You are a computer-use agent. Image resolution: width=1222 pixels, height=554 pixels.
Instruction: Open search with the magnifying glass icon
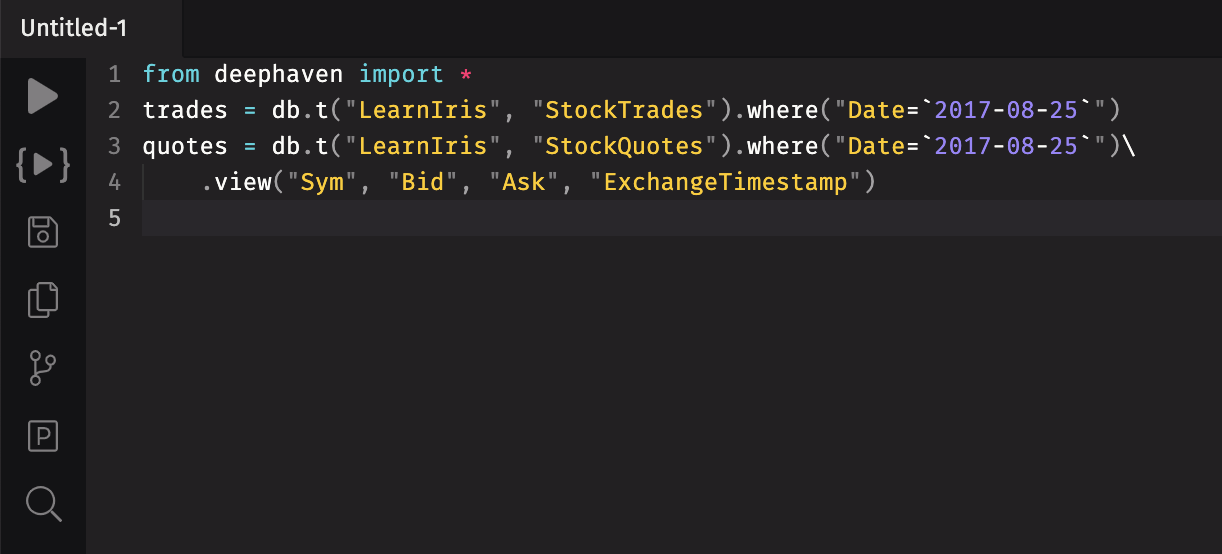point(43,504)
